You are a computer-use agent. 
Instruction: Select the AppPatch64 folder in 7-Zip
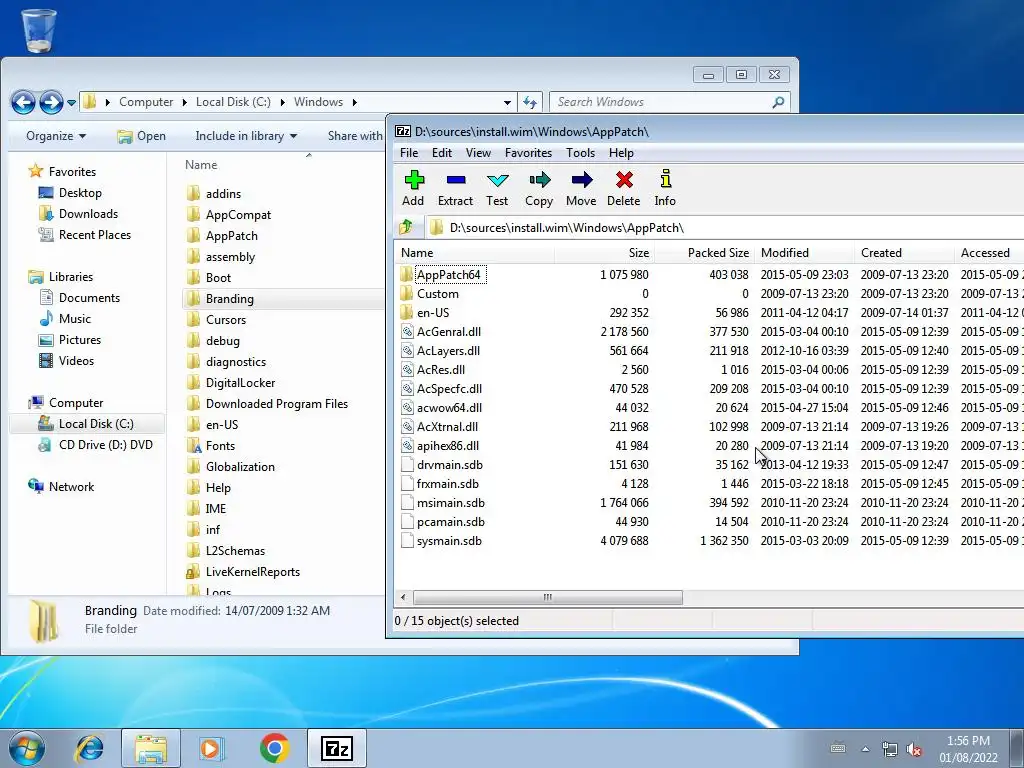tap(449, 275)
